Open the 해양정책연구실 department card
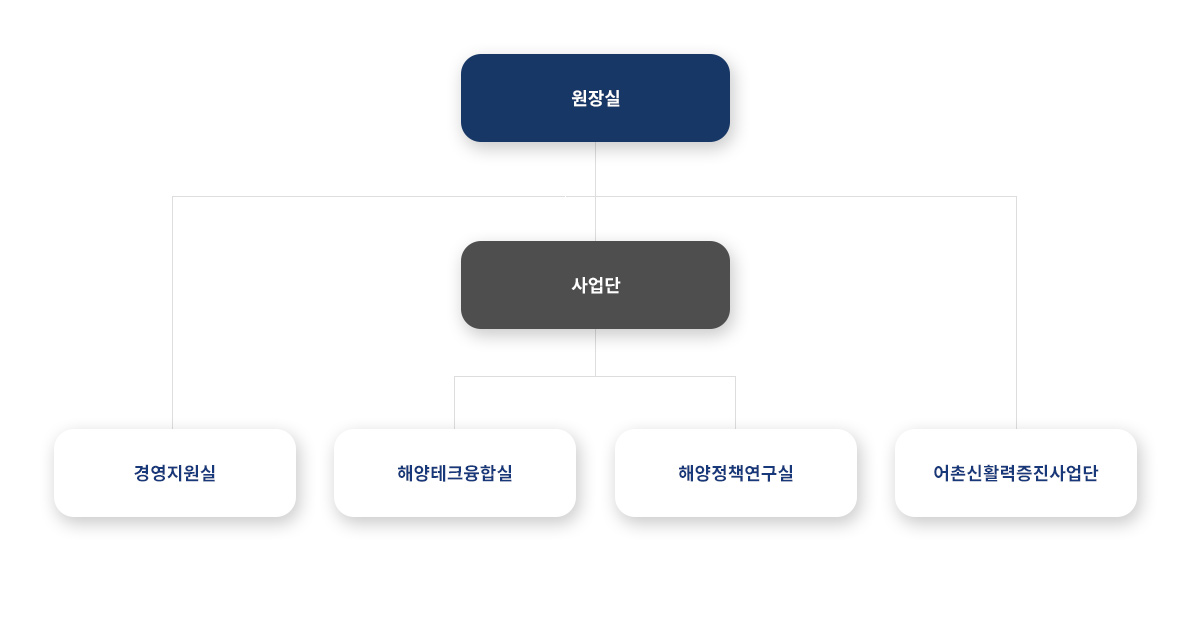 (735, 473)
